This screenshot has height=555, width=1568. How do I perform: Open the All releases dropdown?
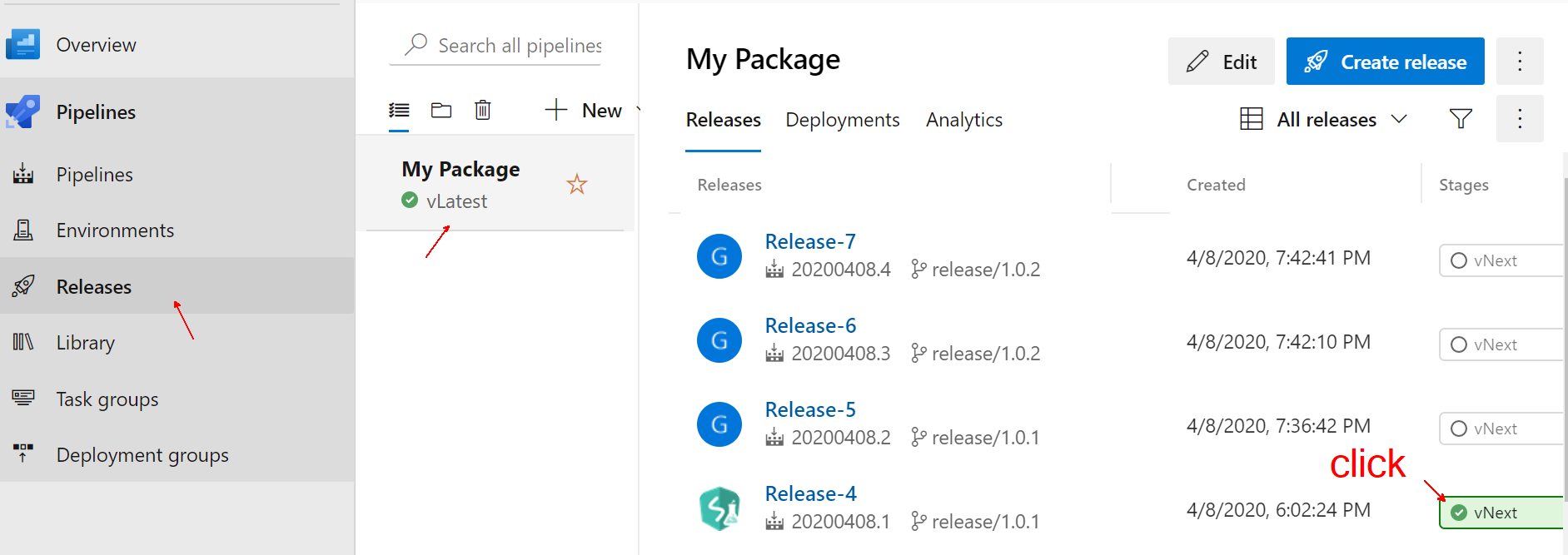[1324, 119]
